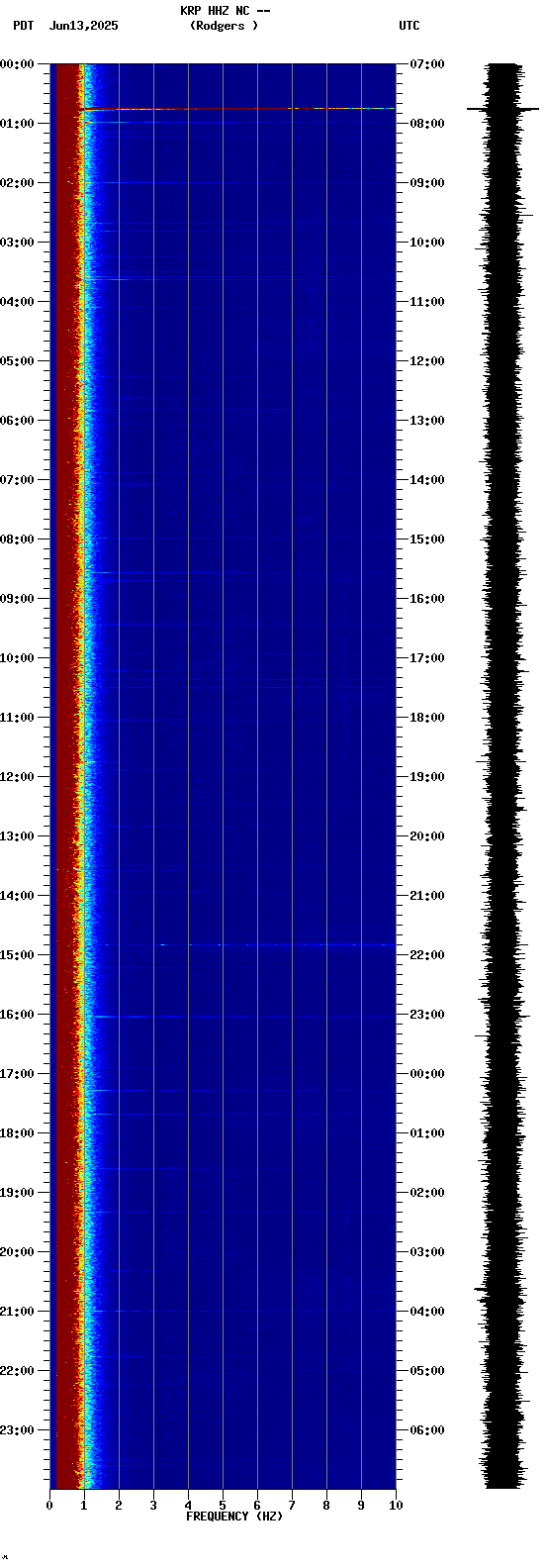Click the '18:00' PDT axis time label

point(17,1133)
